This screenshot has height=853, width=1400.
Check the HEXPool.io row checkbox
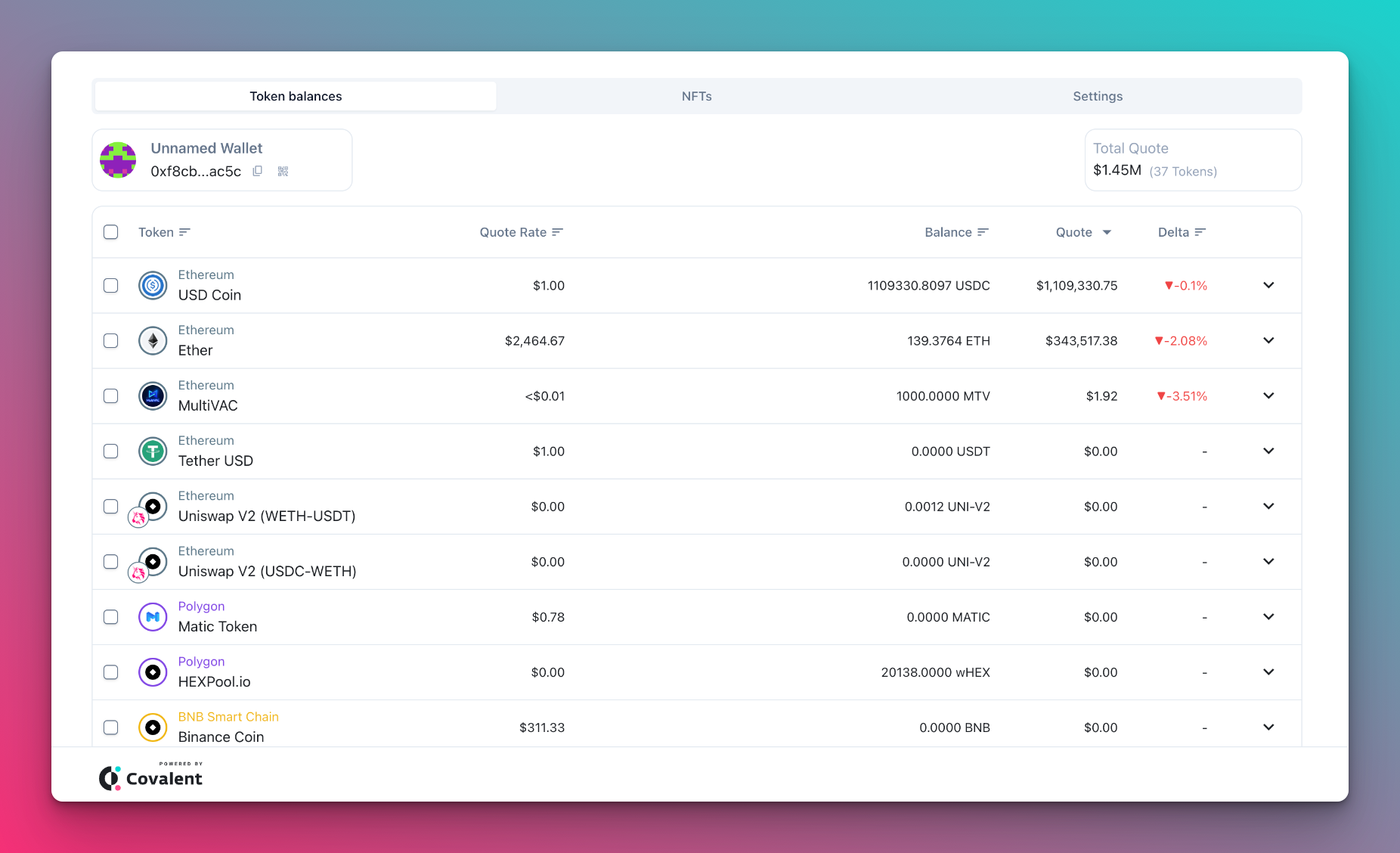click(111, 672)
